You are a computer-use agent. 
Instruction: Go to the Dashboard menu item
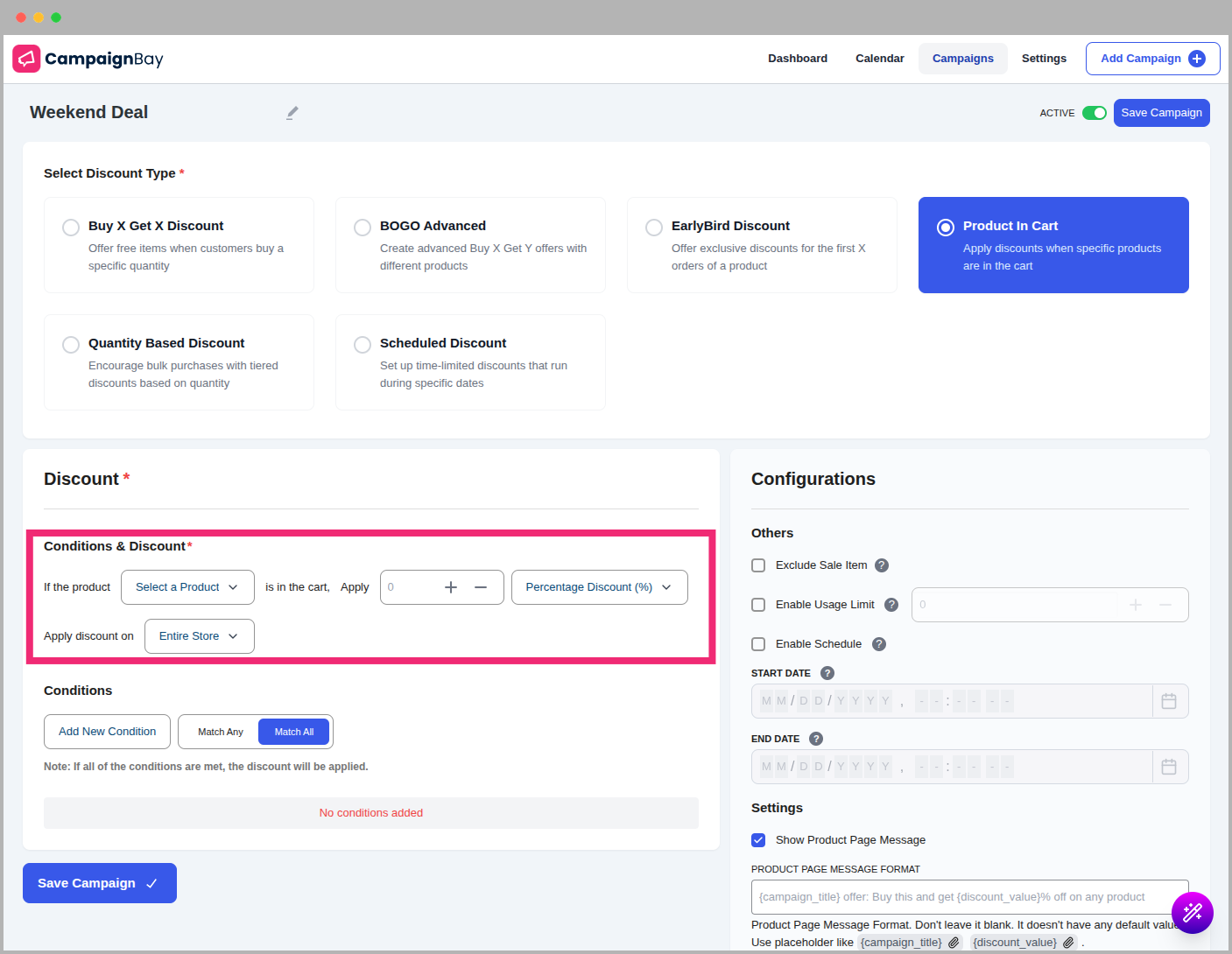(x=797, y=59)
